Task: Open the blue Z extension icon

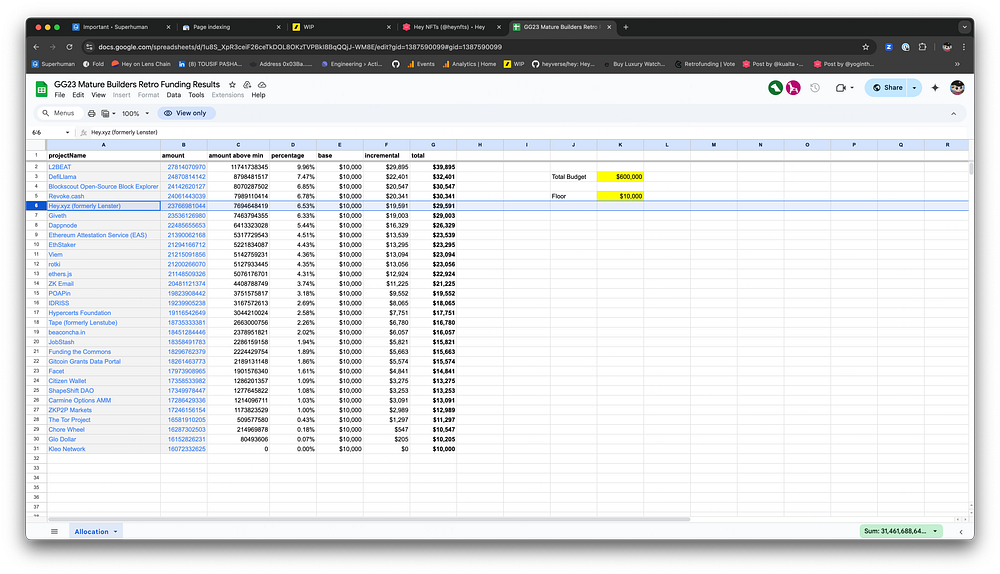Action: tap(888, 47)
